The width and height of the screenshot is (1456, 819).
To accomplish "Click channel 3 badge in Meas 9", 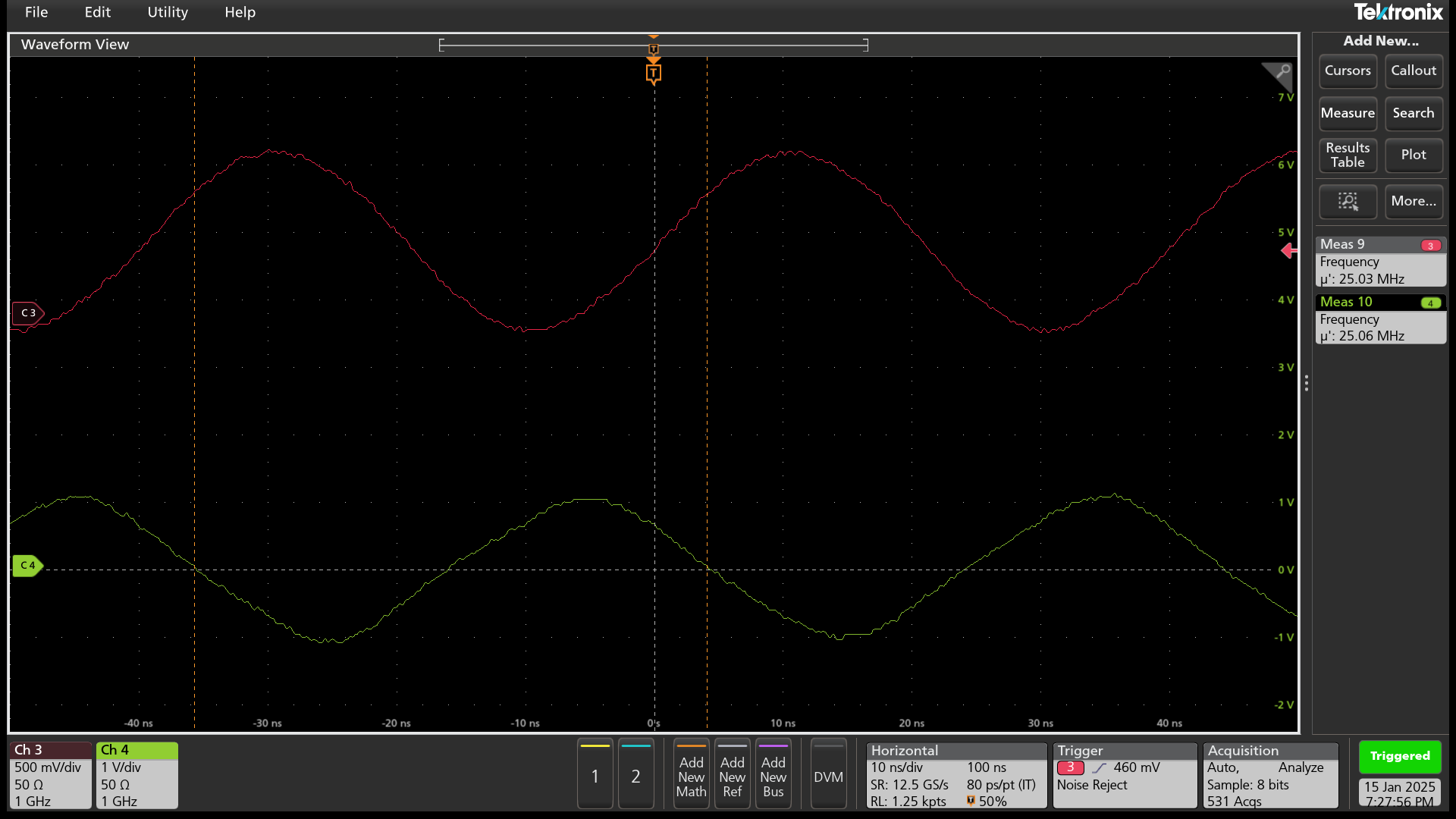I will pyautogui.click(x=1430, y=245).
